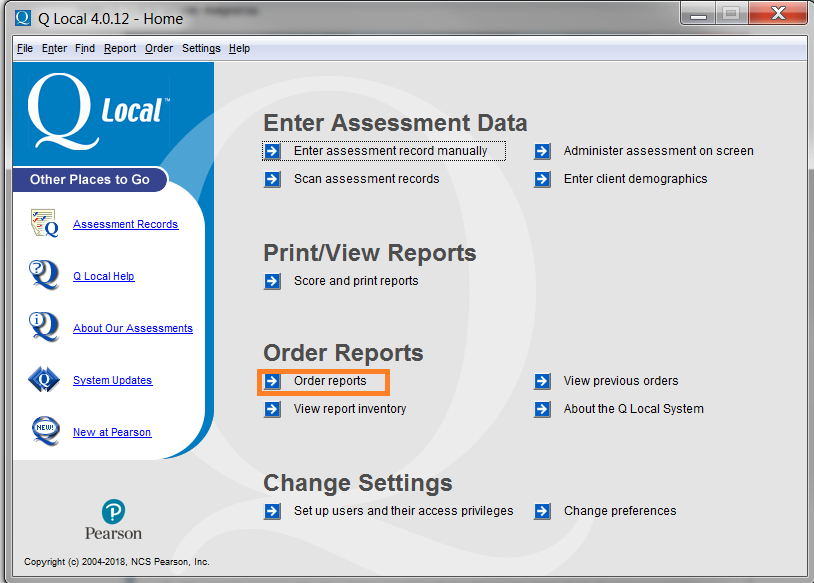The height and width of the screenshot is (583, 814).
Task: Click the arrow icon beside Scan assessment records
Action: click(x=273, y=179)
